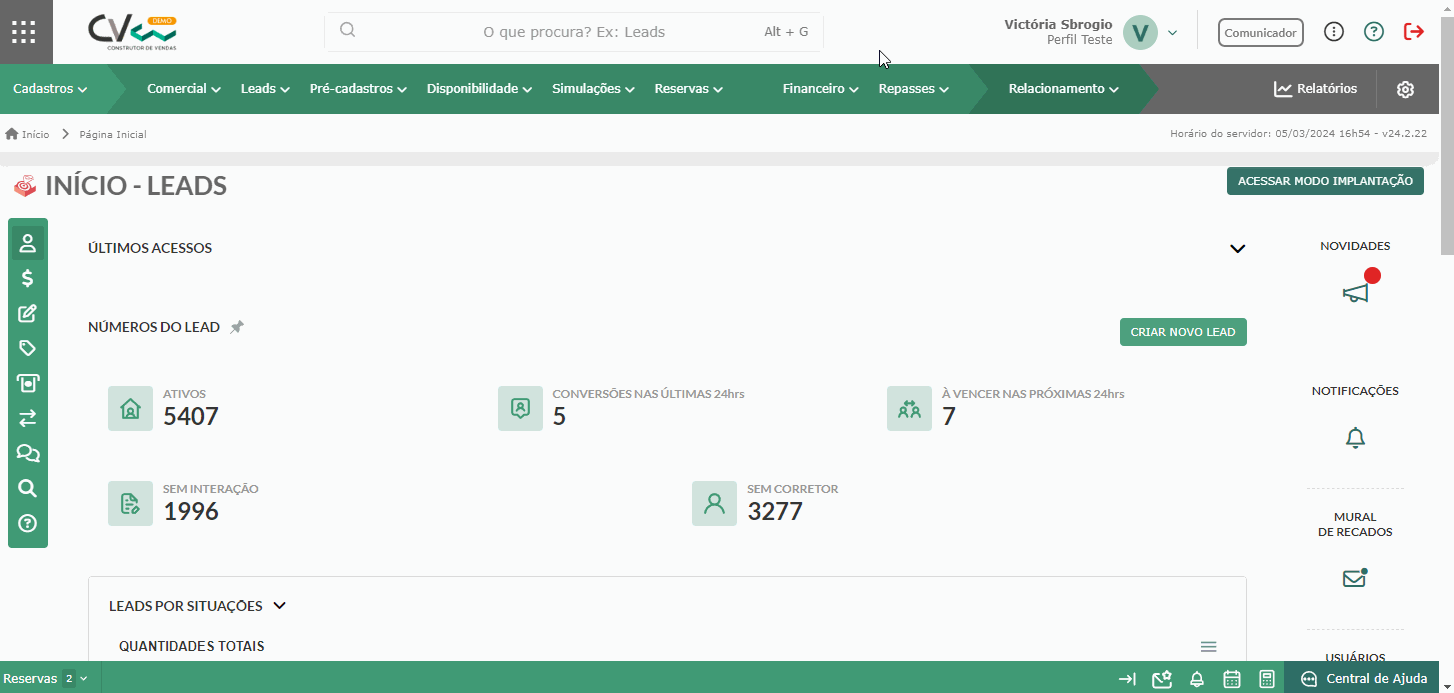Open the Relatórios menu item
This screenshot has height=693, width=1454.
point(1316,89)
